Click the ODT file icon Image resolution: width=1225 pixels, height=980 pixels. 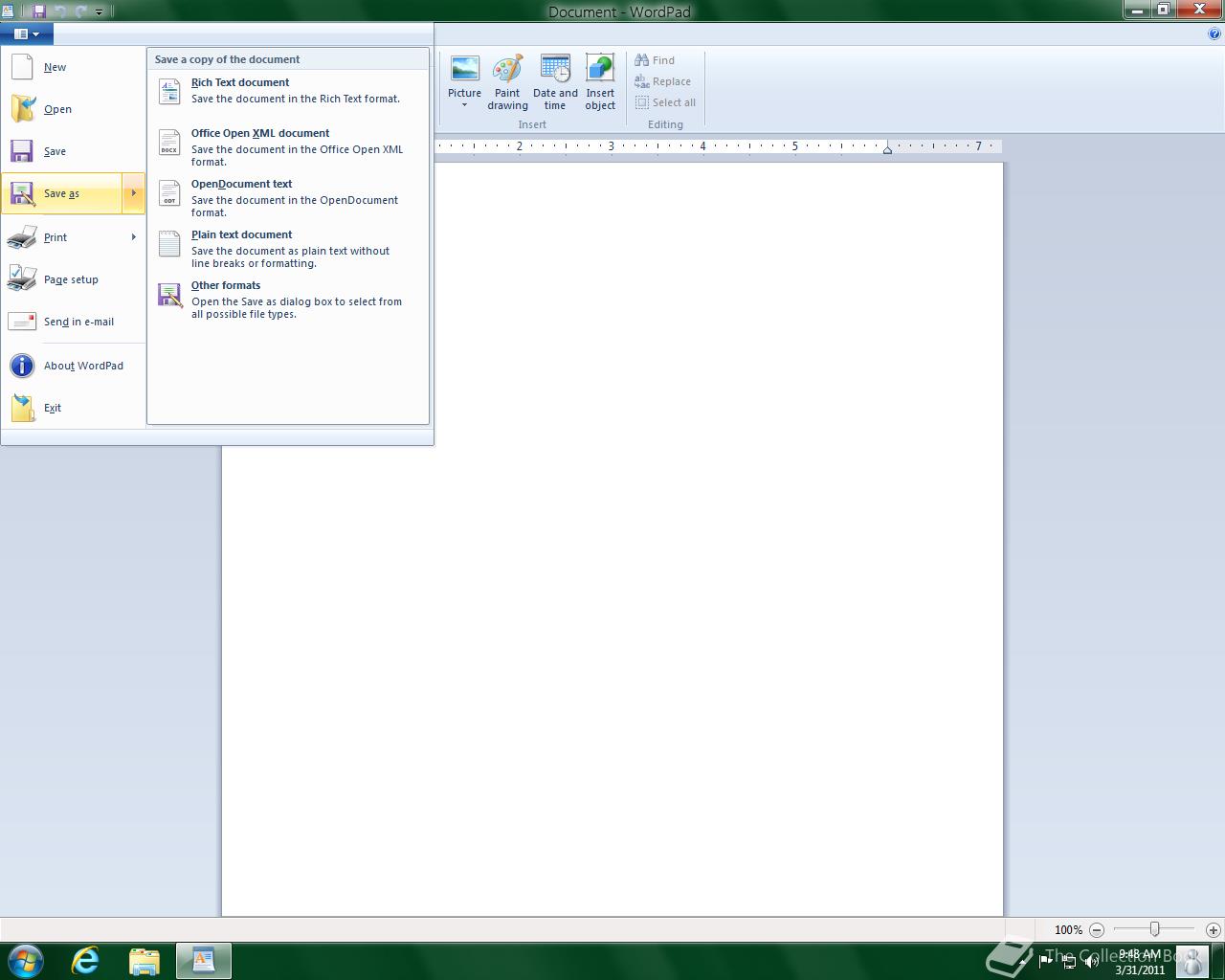tap(169, 192)
